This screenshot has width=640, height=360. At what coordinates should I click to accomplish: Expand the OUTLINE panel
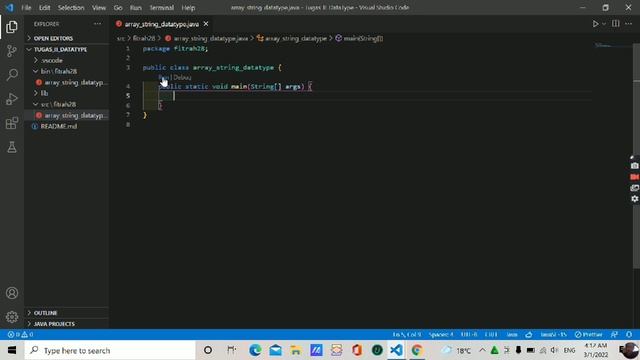67,313
